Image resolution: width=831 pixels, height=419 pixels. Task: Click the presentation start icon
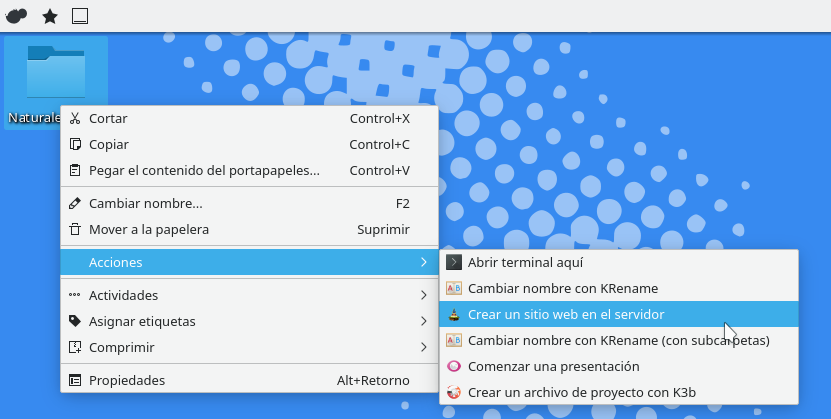pos(454,366)
